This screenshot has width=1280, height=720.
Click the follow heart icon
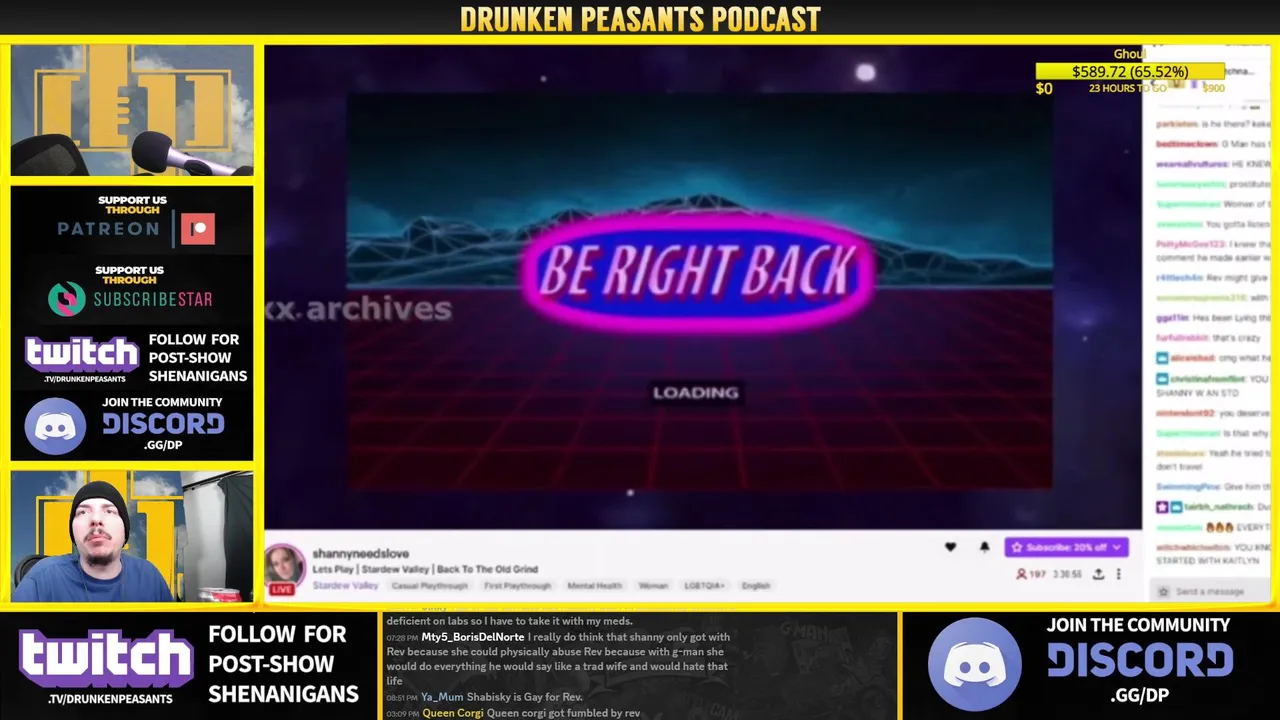[x=950, y=547]
